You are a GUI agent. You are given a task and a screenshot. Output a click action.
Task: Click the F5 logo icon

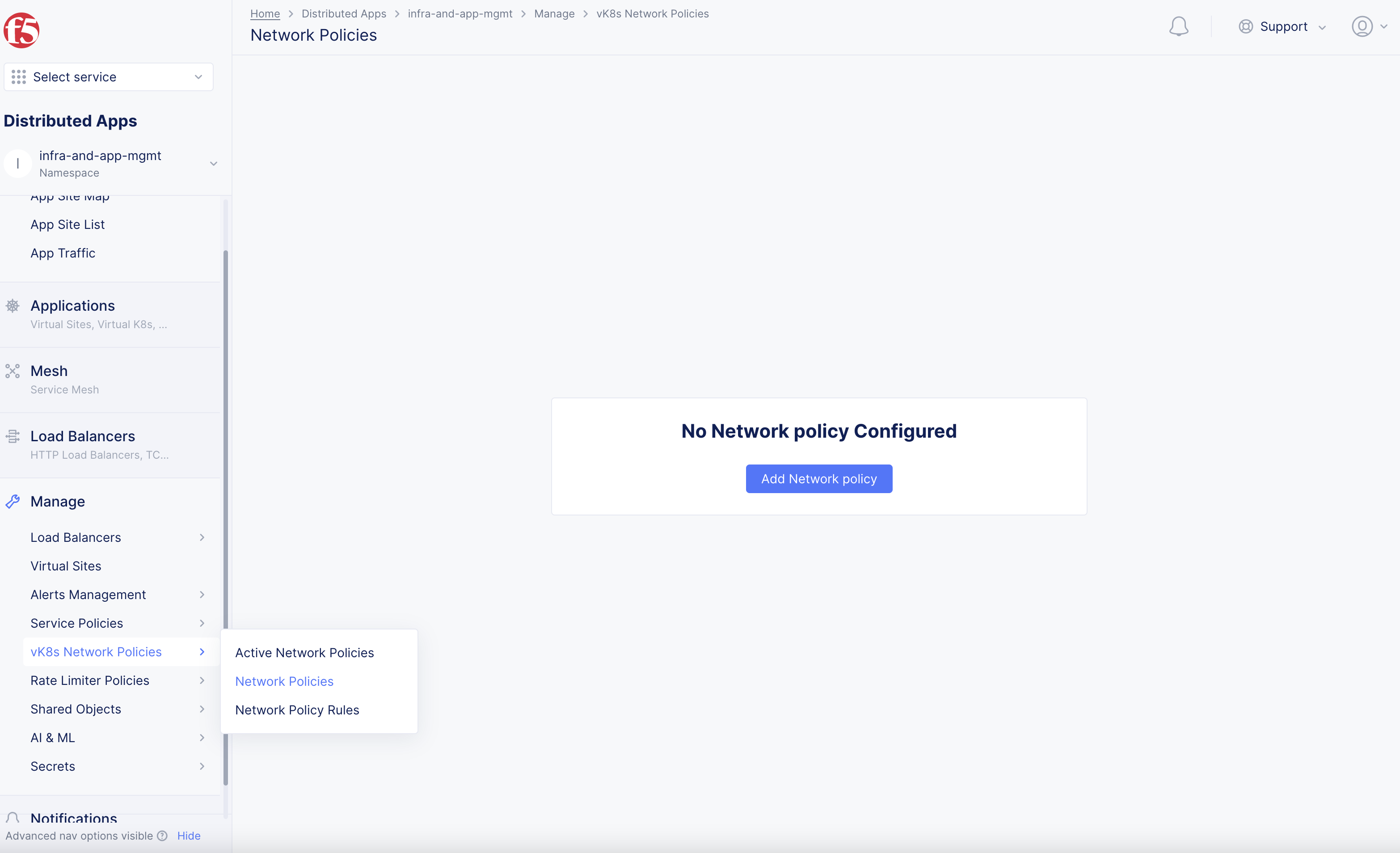tap(21, 30)
